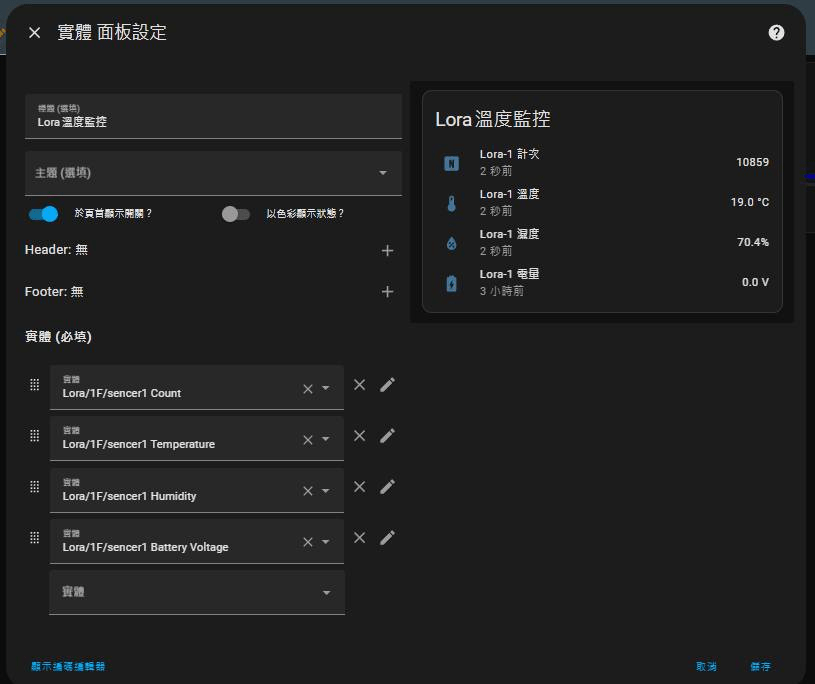Edit the sencer1 Temperature entity with pencil icon
815x684 pixels.
click(x=388, y=436)
